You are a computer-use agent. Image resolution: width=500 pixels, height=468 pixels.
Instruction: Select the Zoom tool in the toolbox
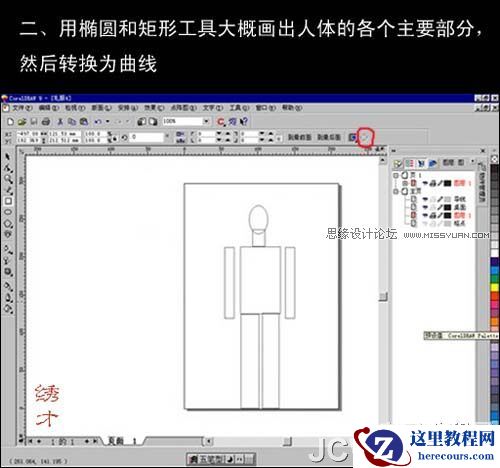(8, 179)
